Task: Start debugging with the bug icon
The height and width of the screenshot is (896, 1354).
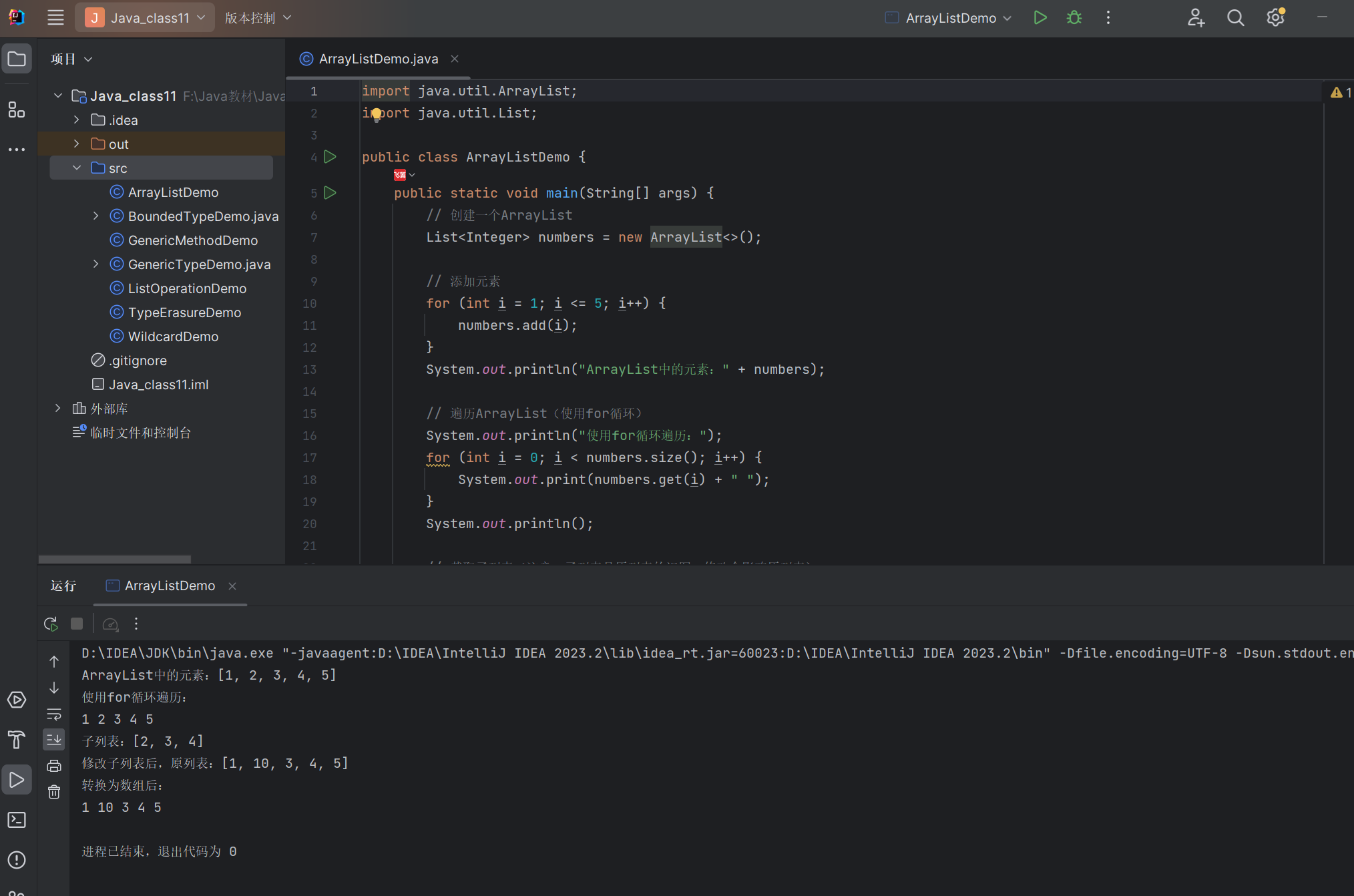Action: (1074, 18)
